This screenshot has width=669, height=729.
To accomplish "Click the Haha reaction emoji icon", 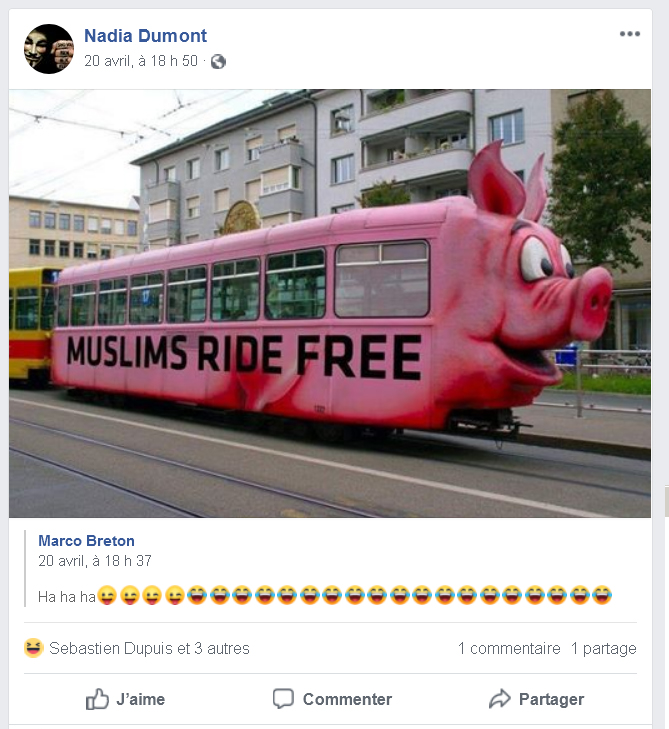I will [33, 648].
